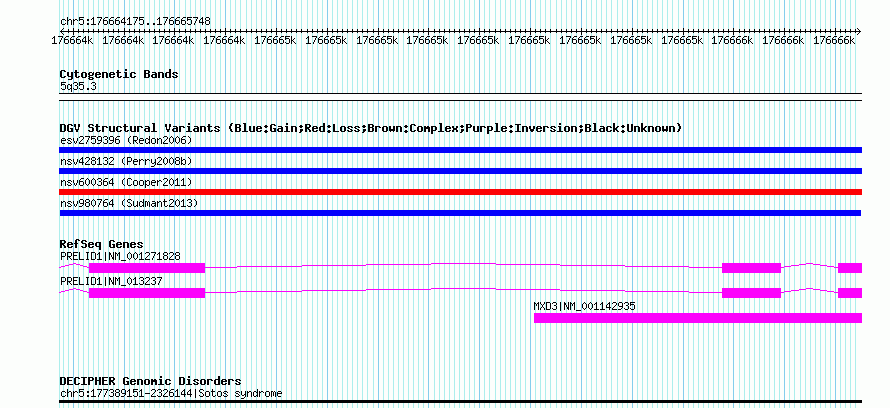Viewport: 890px width, 408px height.
Task: Click the DGV Structural Variants track heading
Action: coord(371,128)
